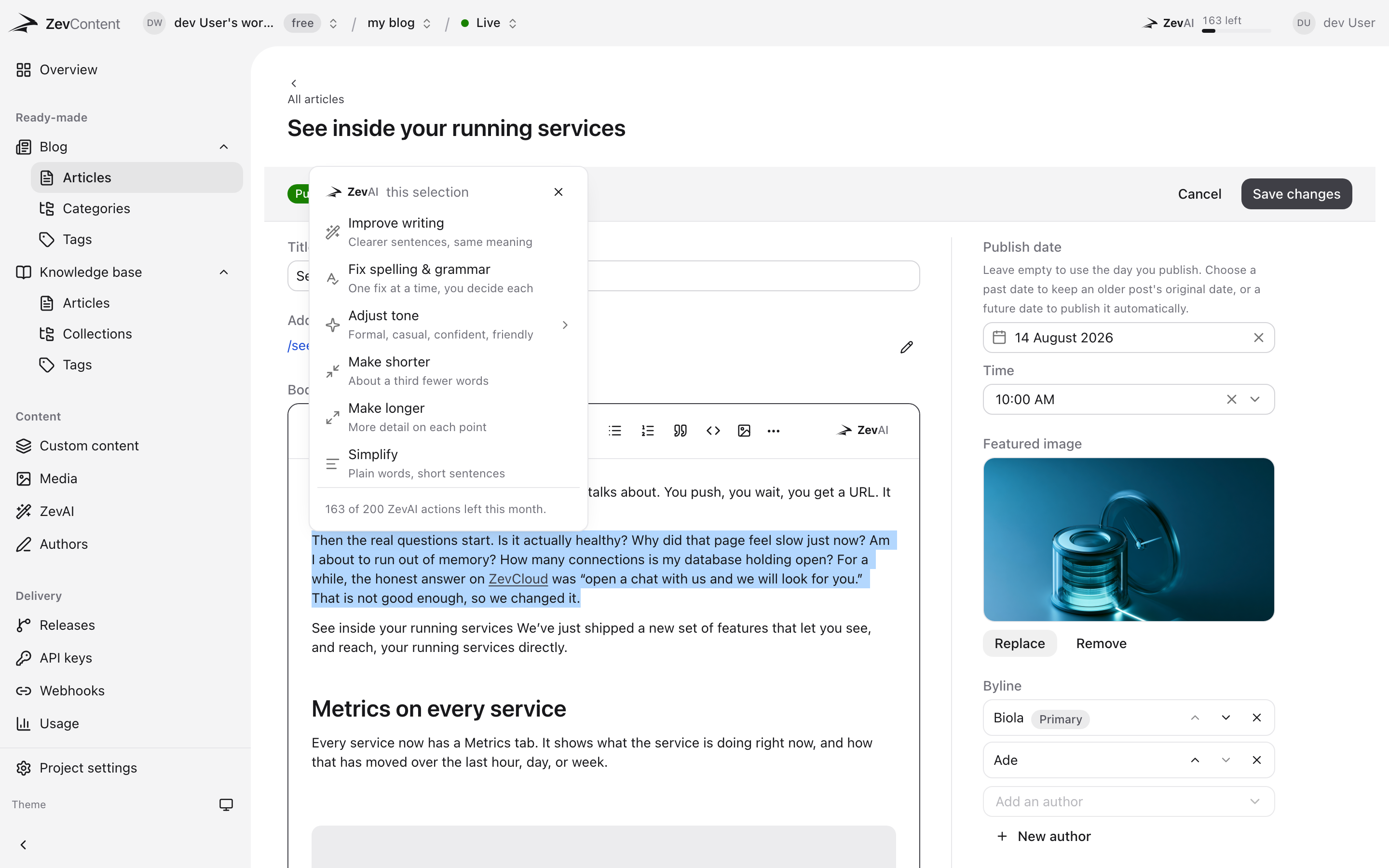
Task: Save changes to the article
Action: [1296, 194]
